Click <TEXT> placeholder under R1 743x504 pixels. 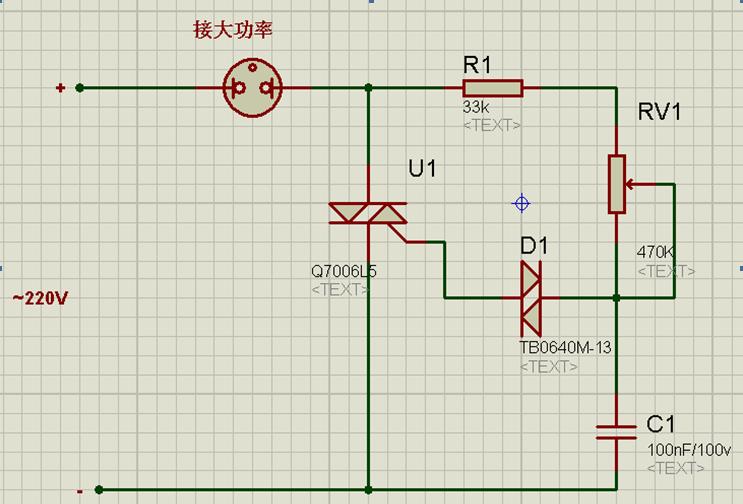coord(491,126)
